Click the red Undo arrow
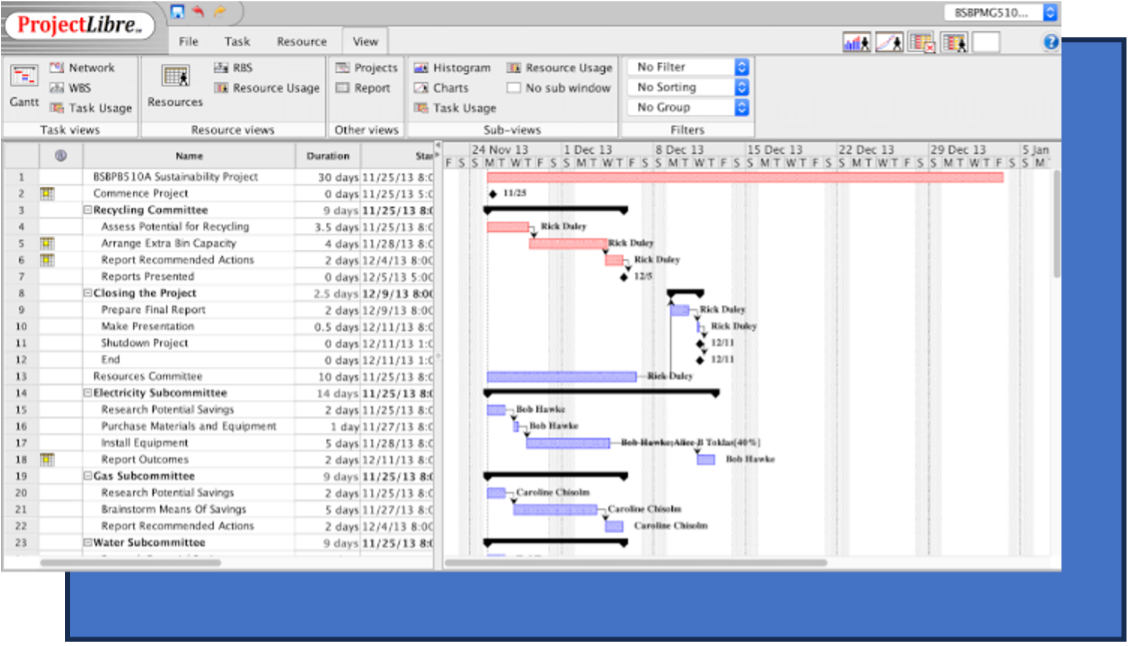The width and height of the screenshot is (1132, 646). 198,12
